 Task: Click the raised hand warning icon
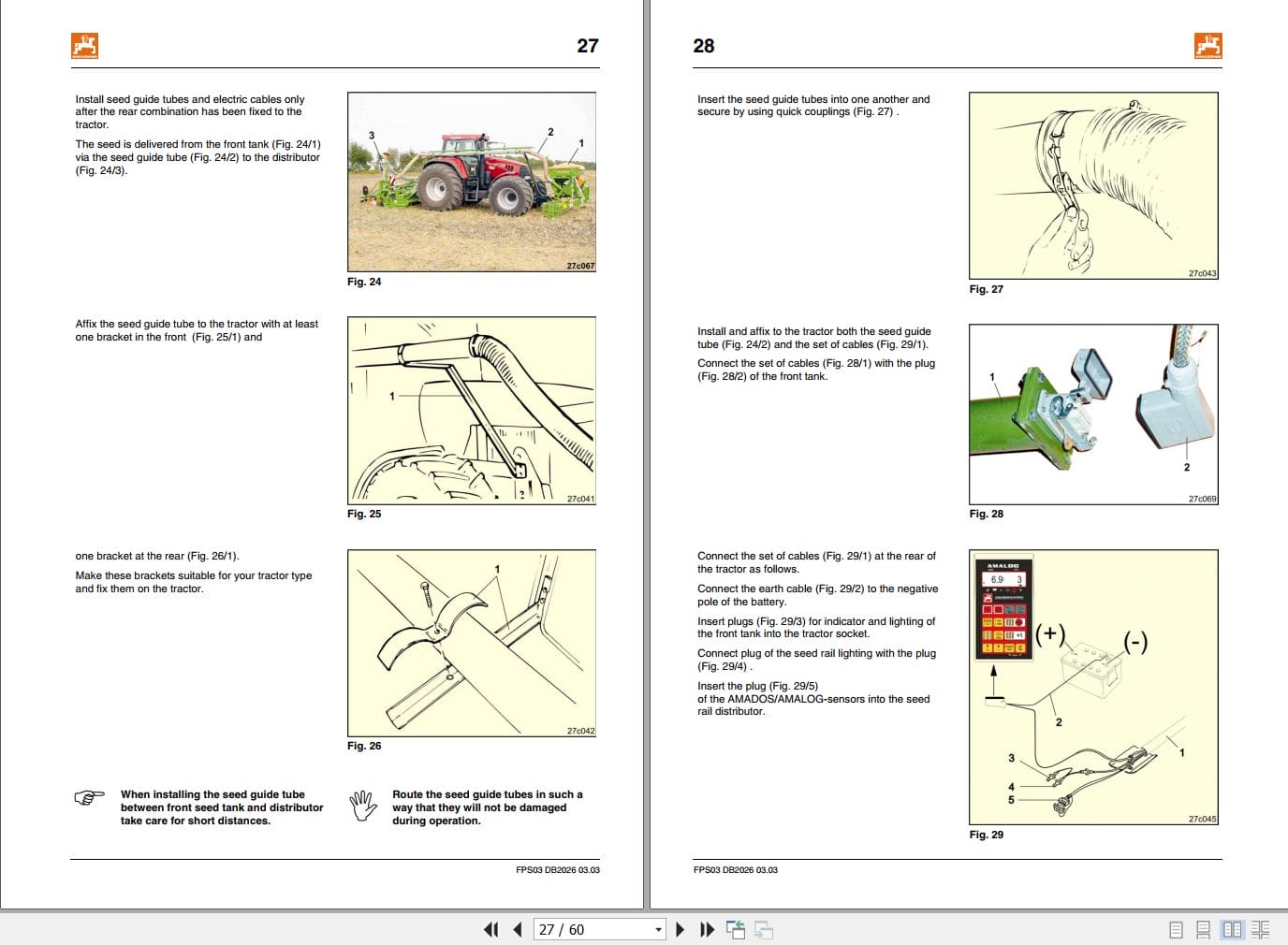click(362, 806)
